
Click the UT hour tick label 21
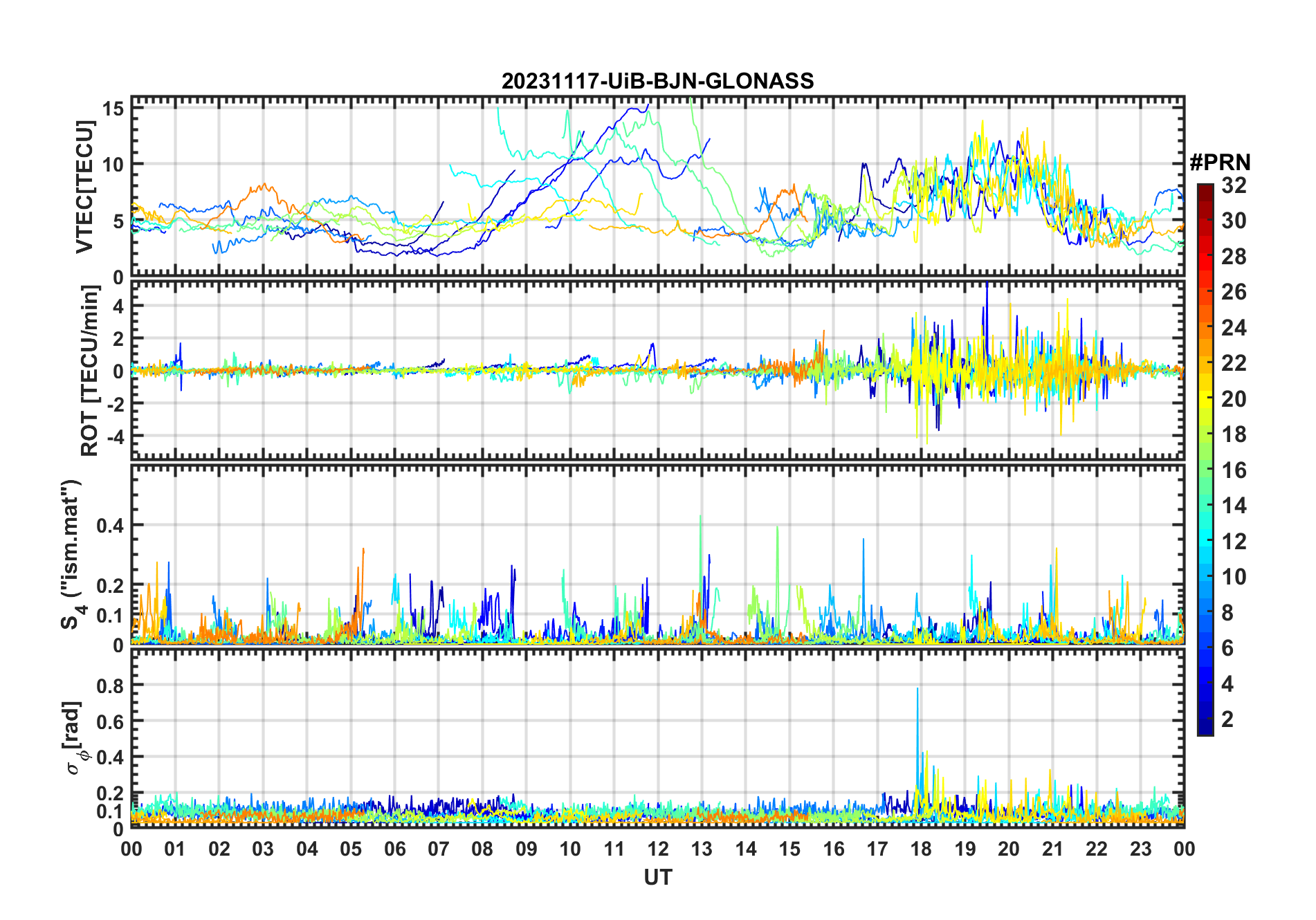click(x=1053, y=849)
